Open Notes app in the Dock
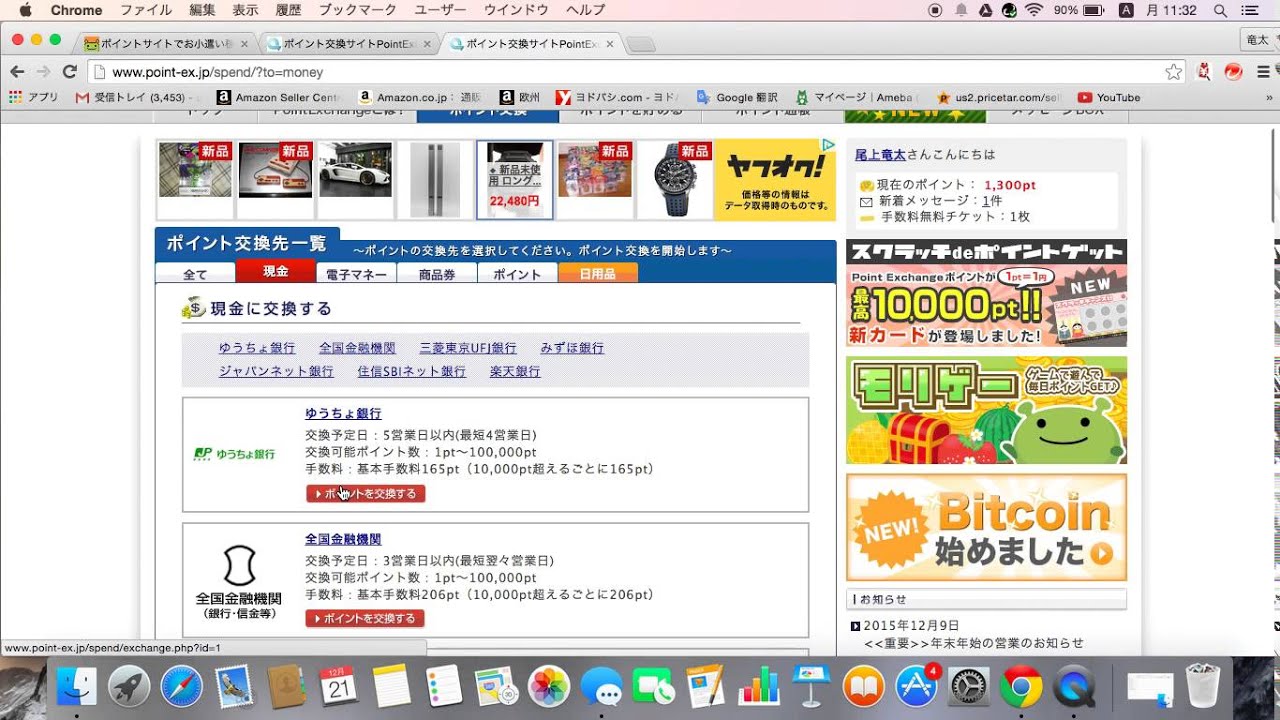The height and width of the screenshot is (720, 1280). (x=392, y=686)
